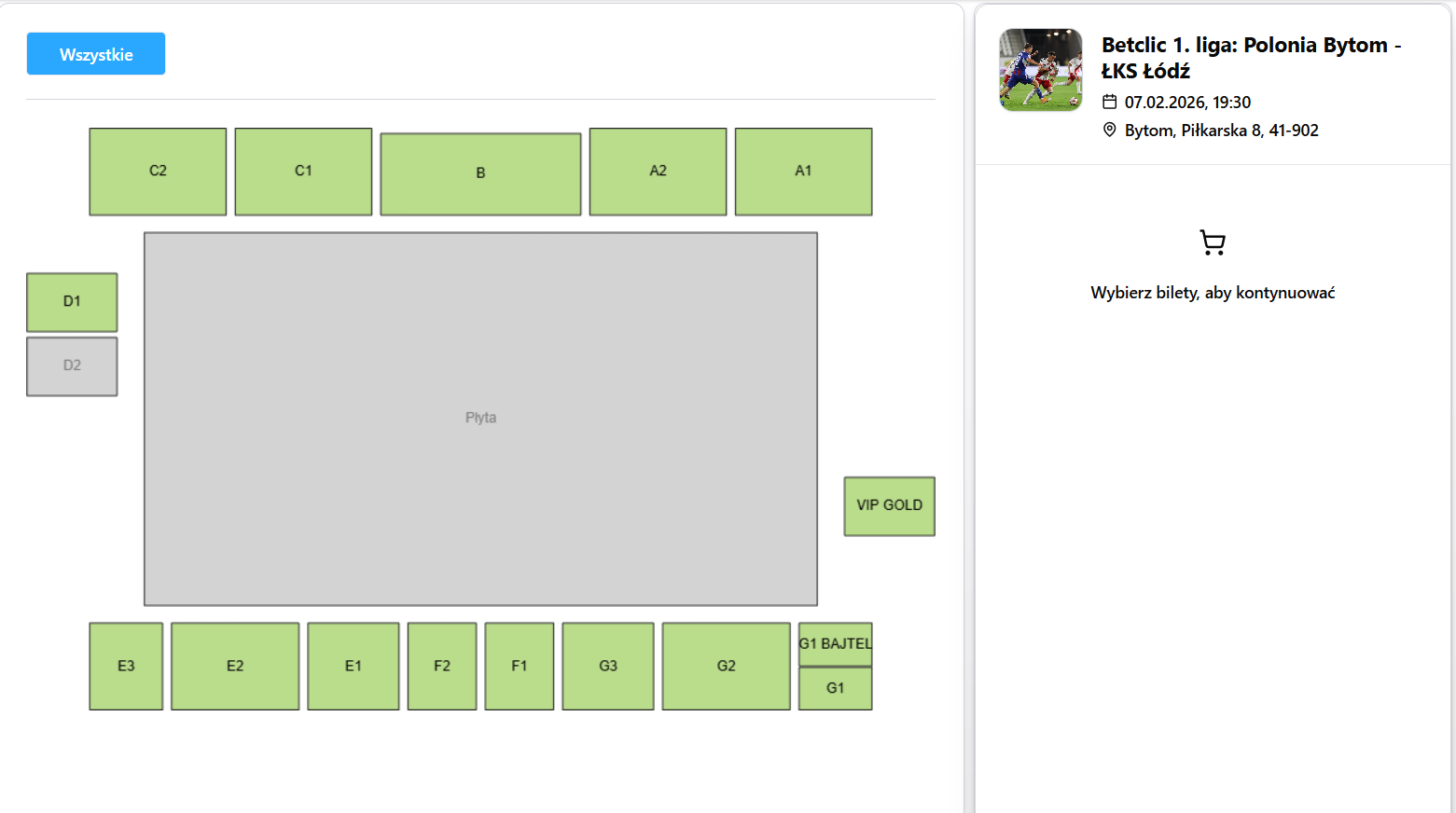Click the greyed-out D2 sector
Screen dimensions: 1456x813
coord(72,366)
